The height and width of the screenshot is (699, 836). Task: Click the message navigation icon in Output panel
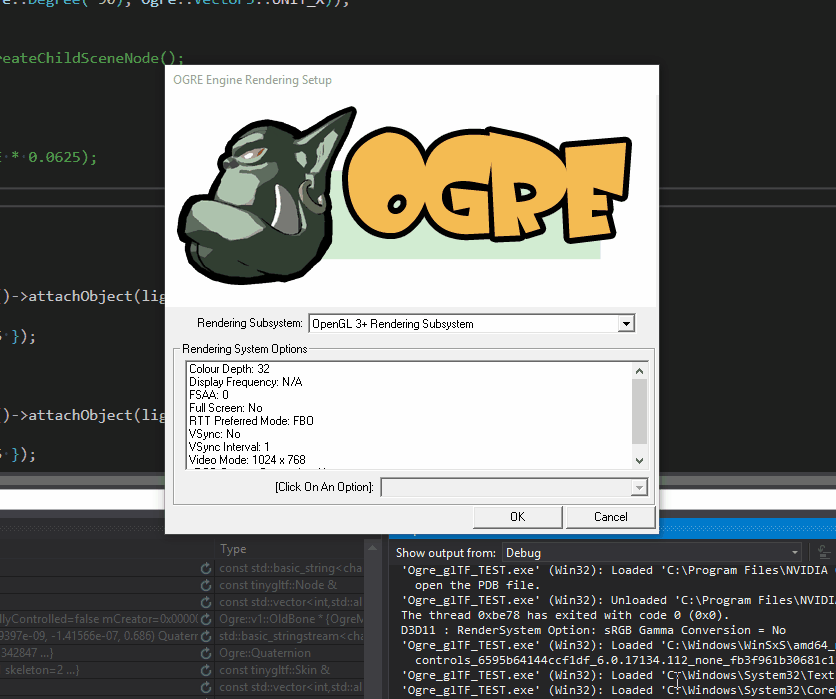(x=822, y=551)
